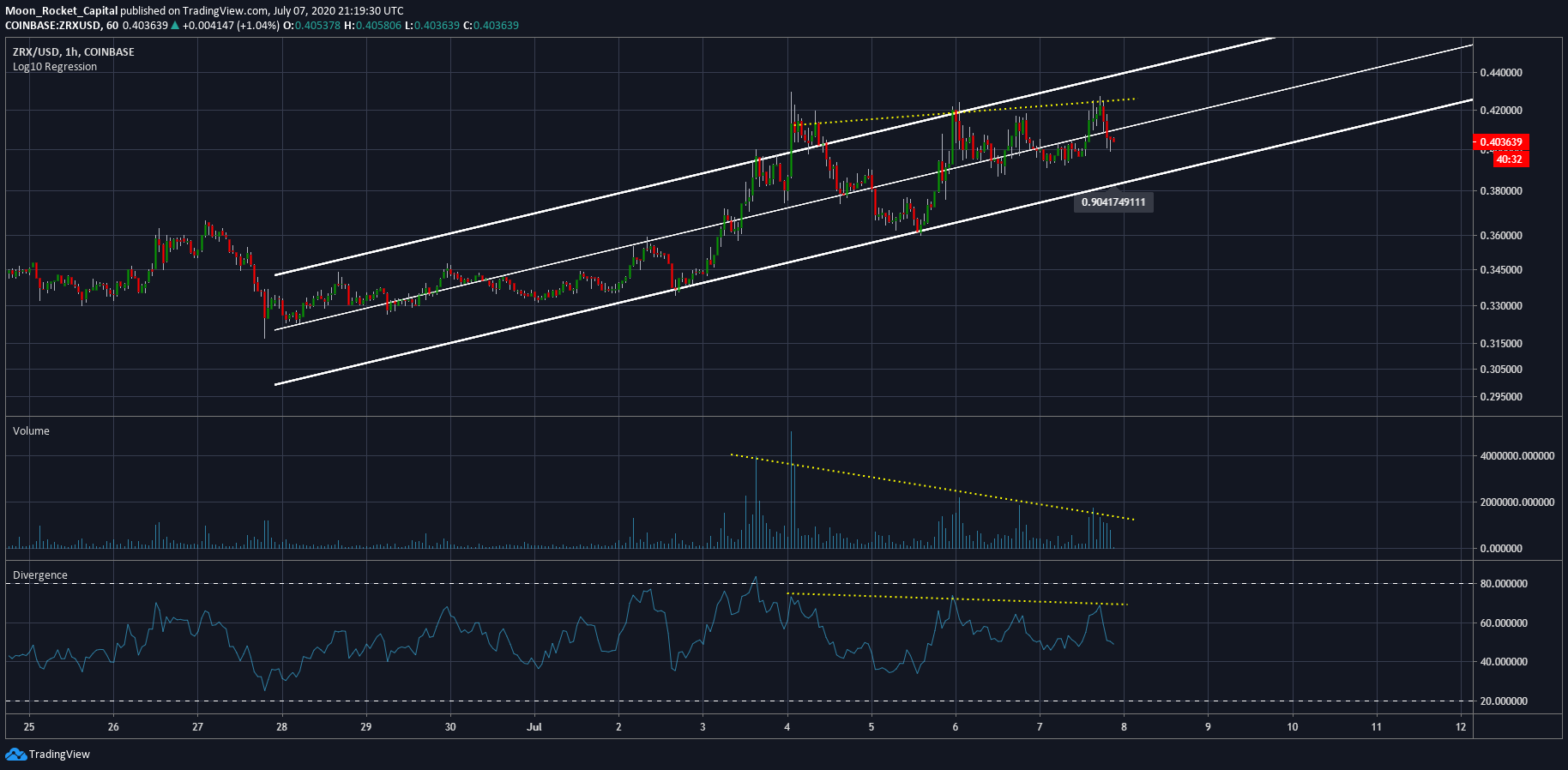Click the 20.000000 divergence axis label
The width and height of the screenshot is (1568, 770).
point(1504,701)
